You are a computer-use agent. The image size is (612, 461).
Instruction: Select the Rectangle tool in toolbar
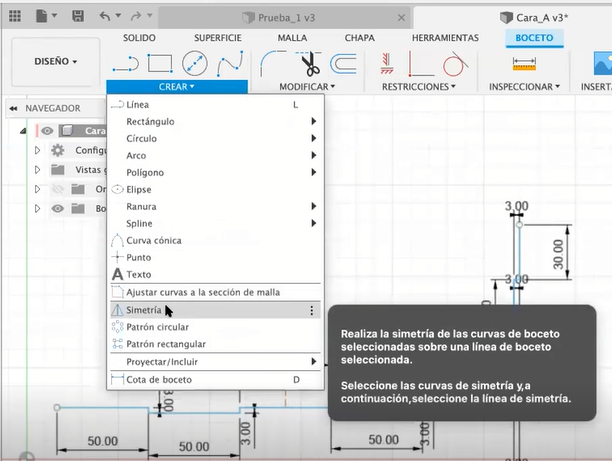click(160, 63)
